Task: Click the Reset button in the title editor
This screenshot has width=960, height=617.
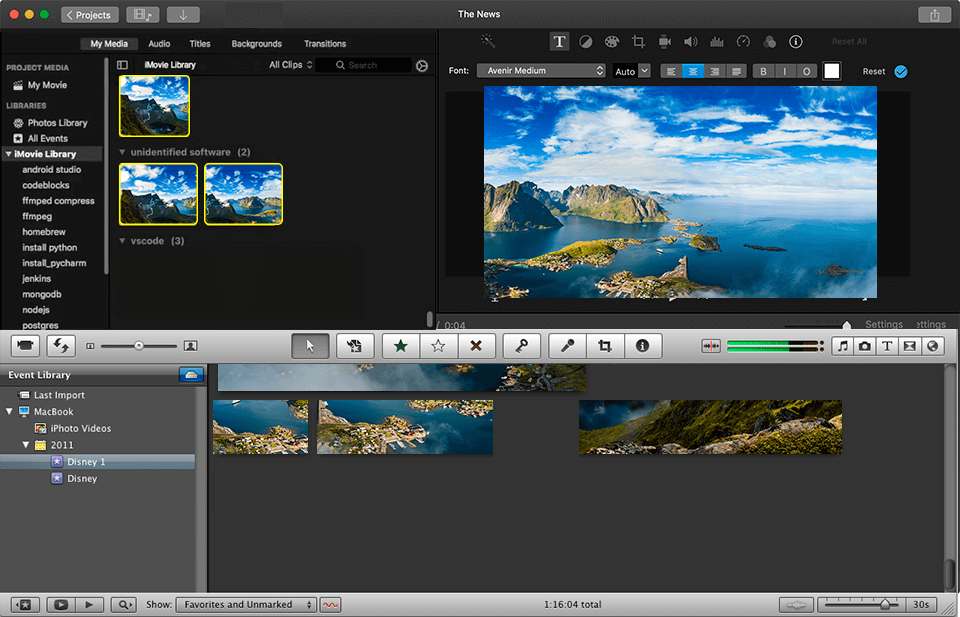Action: (x=874, y=71)
